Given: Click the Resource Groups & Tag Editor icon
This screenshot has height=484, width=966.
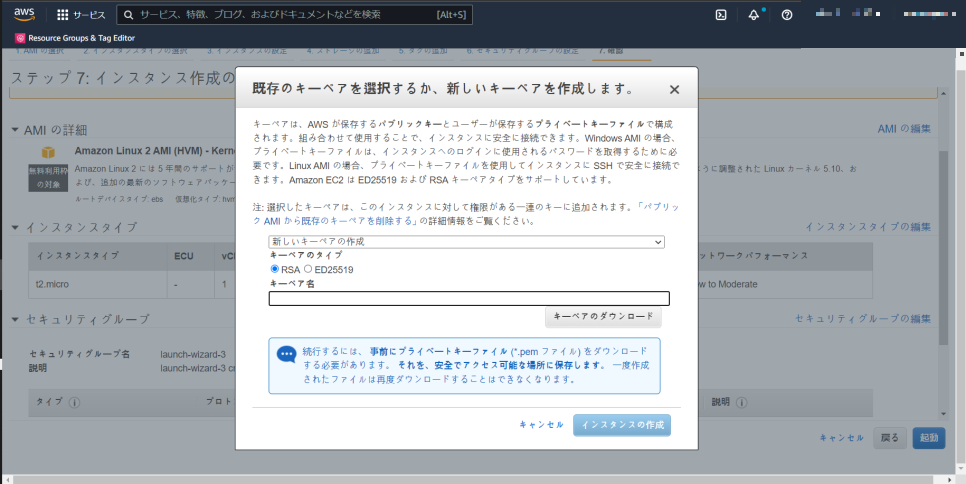Looking at the screenshot, I should pos(20,38).
